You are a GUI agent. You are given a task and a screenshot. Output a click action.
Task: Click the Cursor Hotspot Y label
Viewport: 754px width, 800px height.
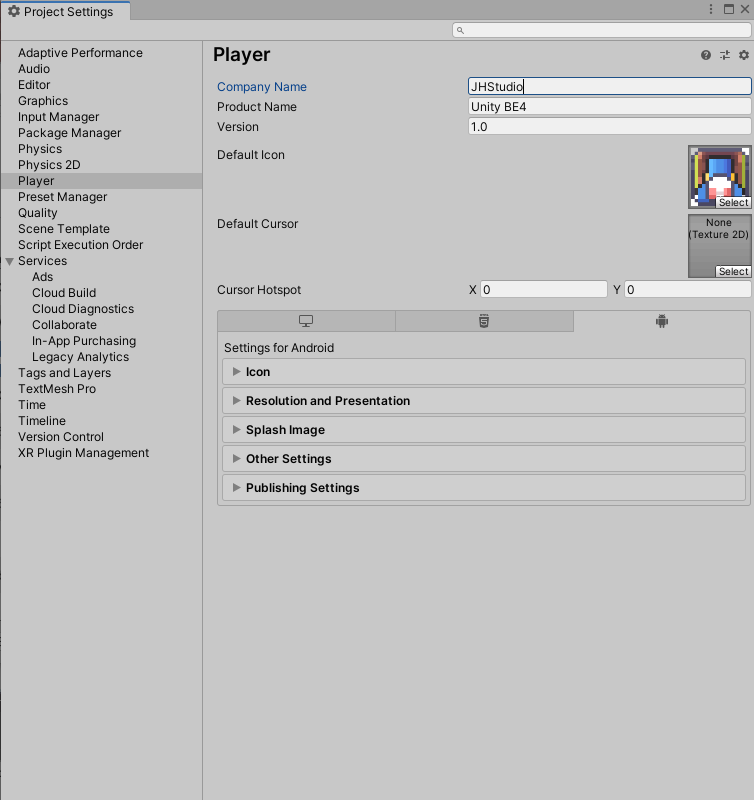point(616,290)
